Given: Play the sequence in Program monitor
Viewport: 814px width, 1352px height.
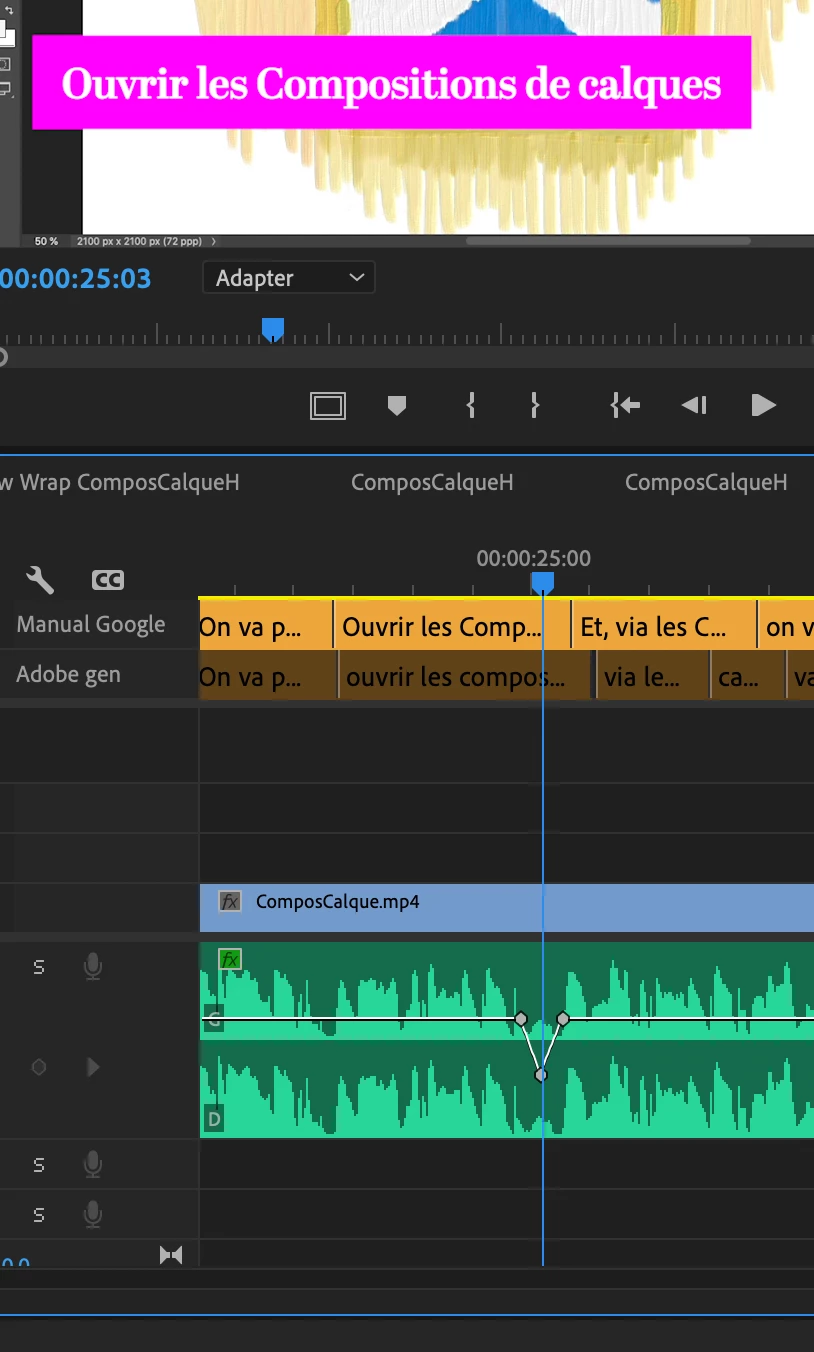Looking at the screenshot, I should (763, 405).
